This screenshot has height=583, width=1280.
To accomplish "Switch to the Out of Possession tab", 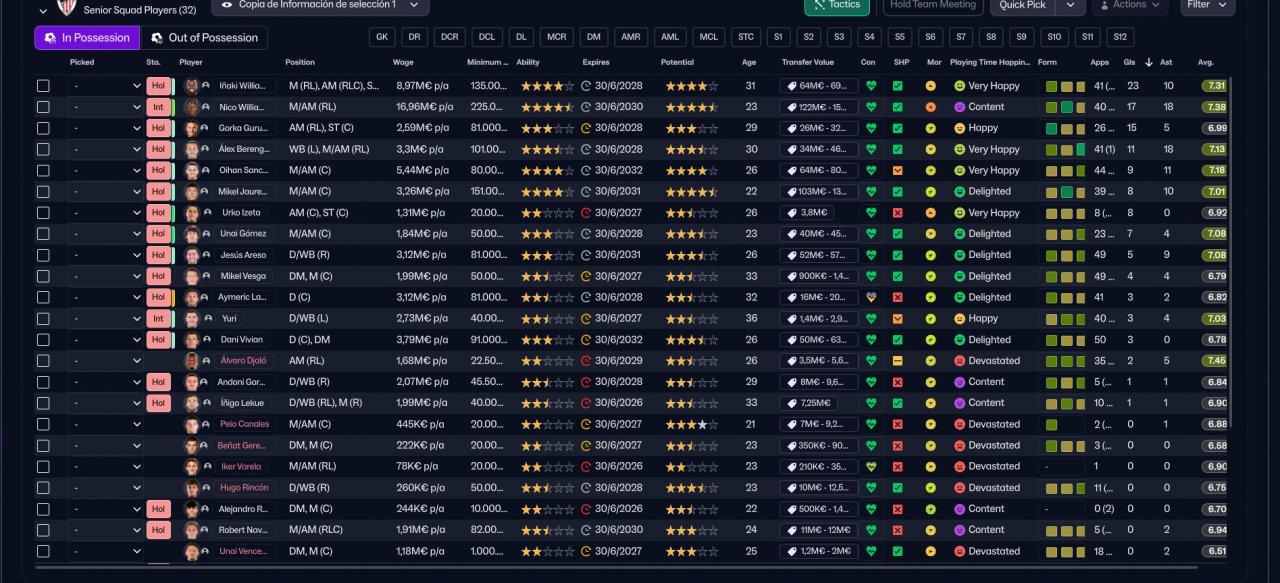I will tap(204, 38).
